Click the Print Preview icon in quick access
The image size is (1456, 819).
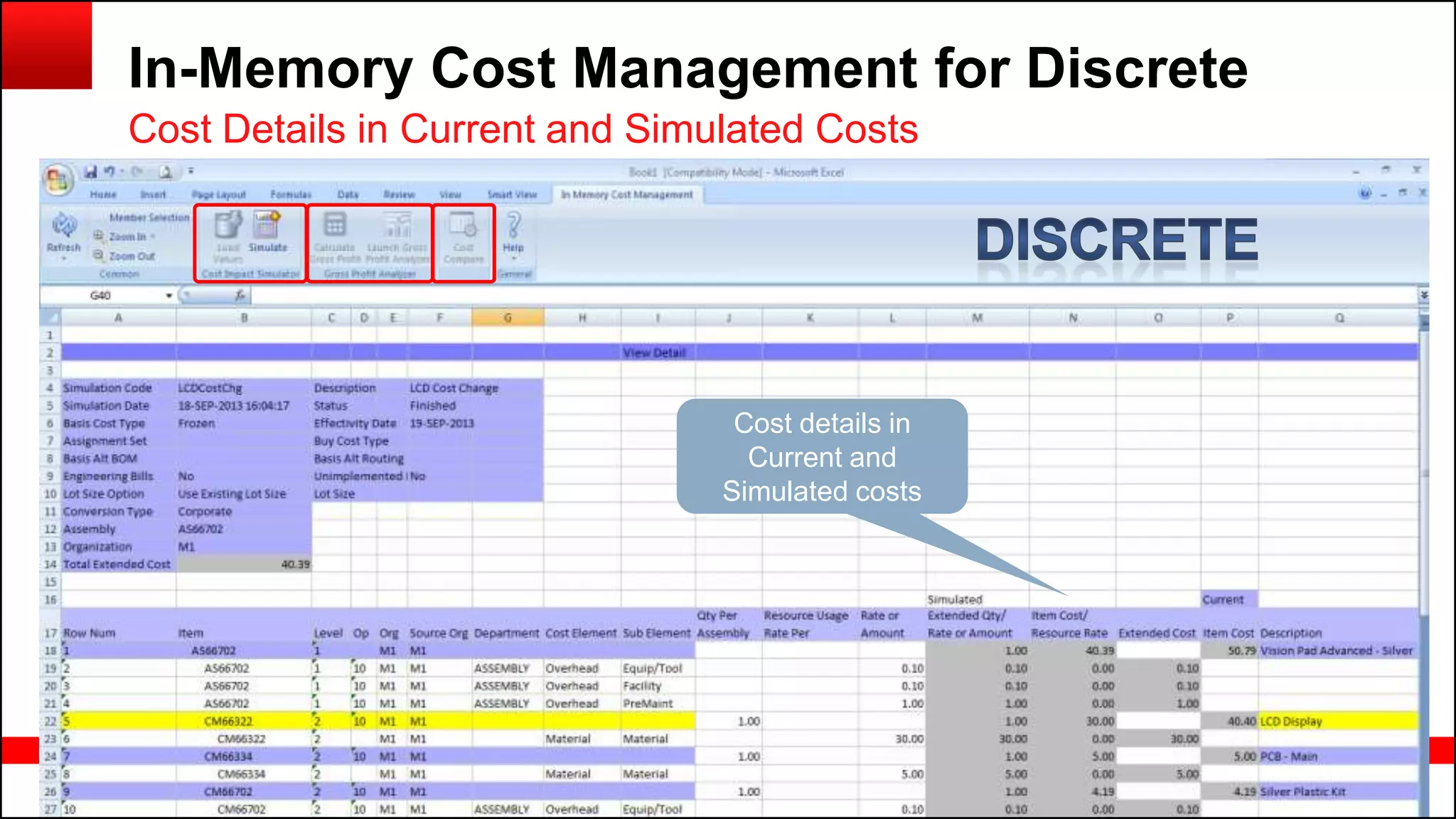[165, 172]
